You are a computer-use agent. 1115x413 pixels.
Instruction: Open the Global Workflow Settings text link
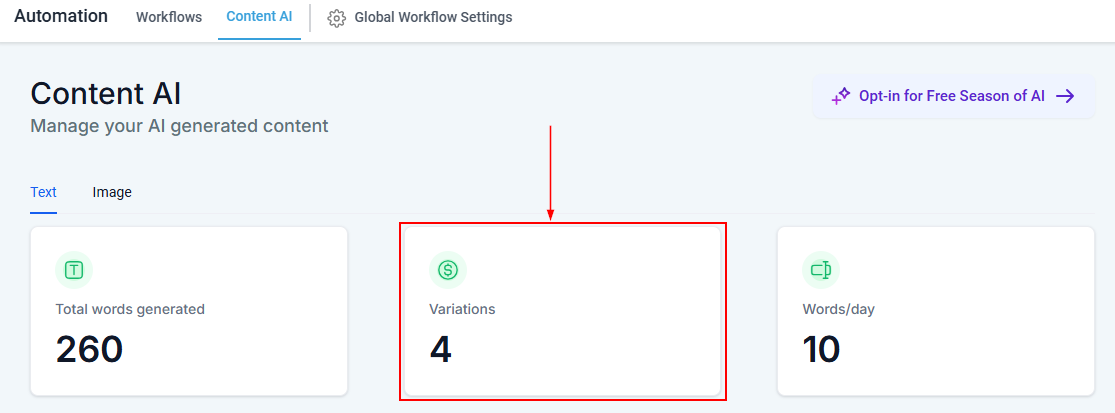point(433,17)
